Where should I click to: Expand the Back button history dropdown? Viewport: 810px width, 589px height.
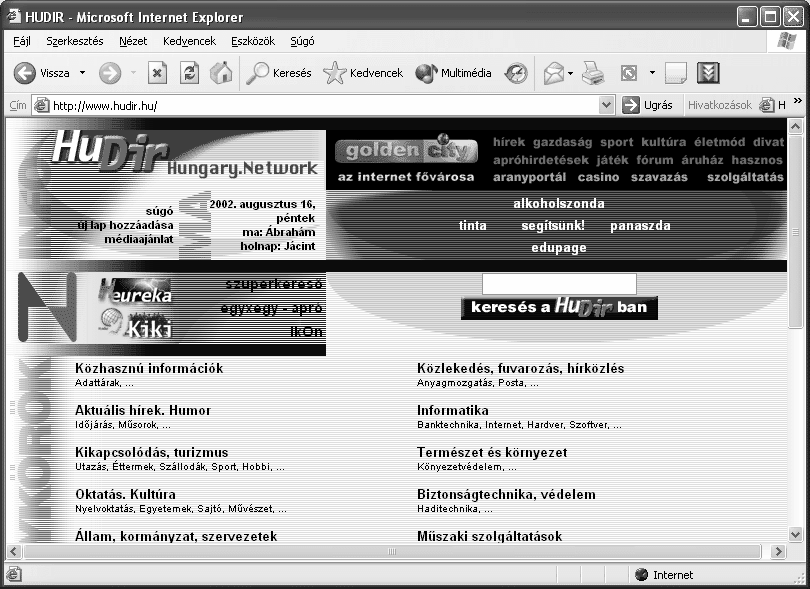click(x=82, y=73)
